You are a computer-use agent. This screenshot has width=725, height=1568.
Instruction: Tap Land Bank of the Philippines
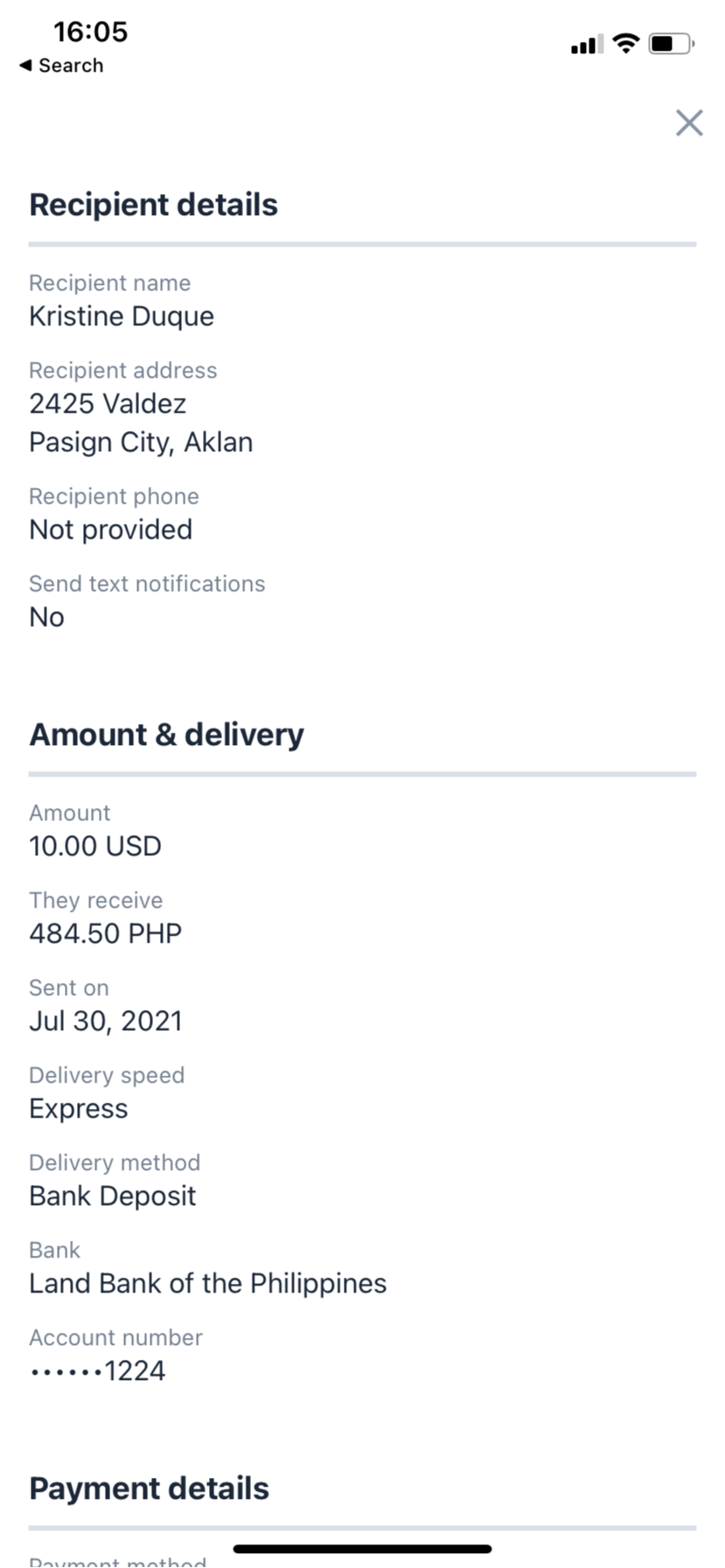pyautogui.click(x=208, y=1284)
